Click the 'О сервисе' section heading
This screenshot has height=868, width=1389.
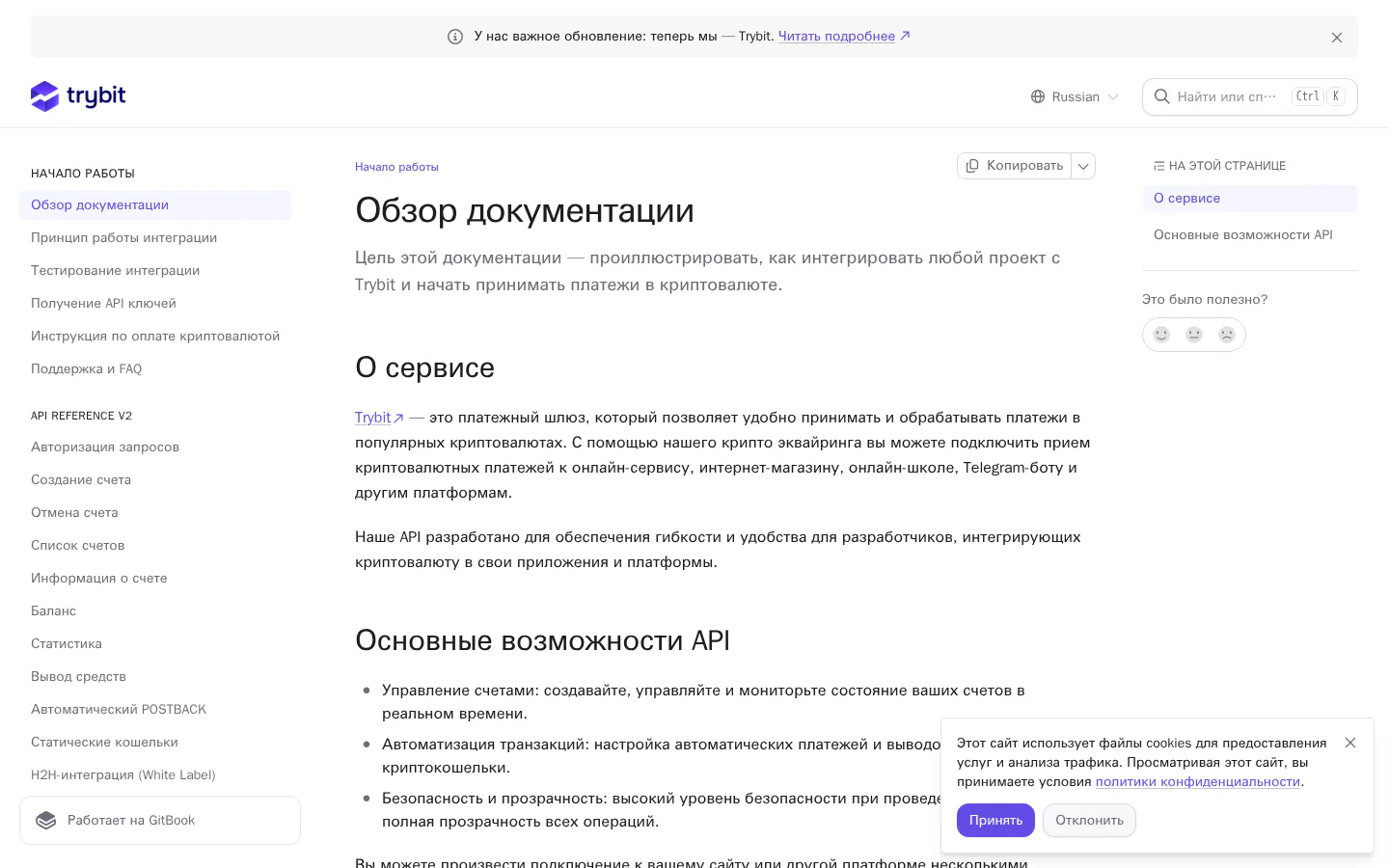click(x=424, y=367)
